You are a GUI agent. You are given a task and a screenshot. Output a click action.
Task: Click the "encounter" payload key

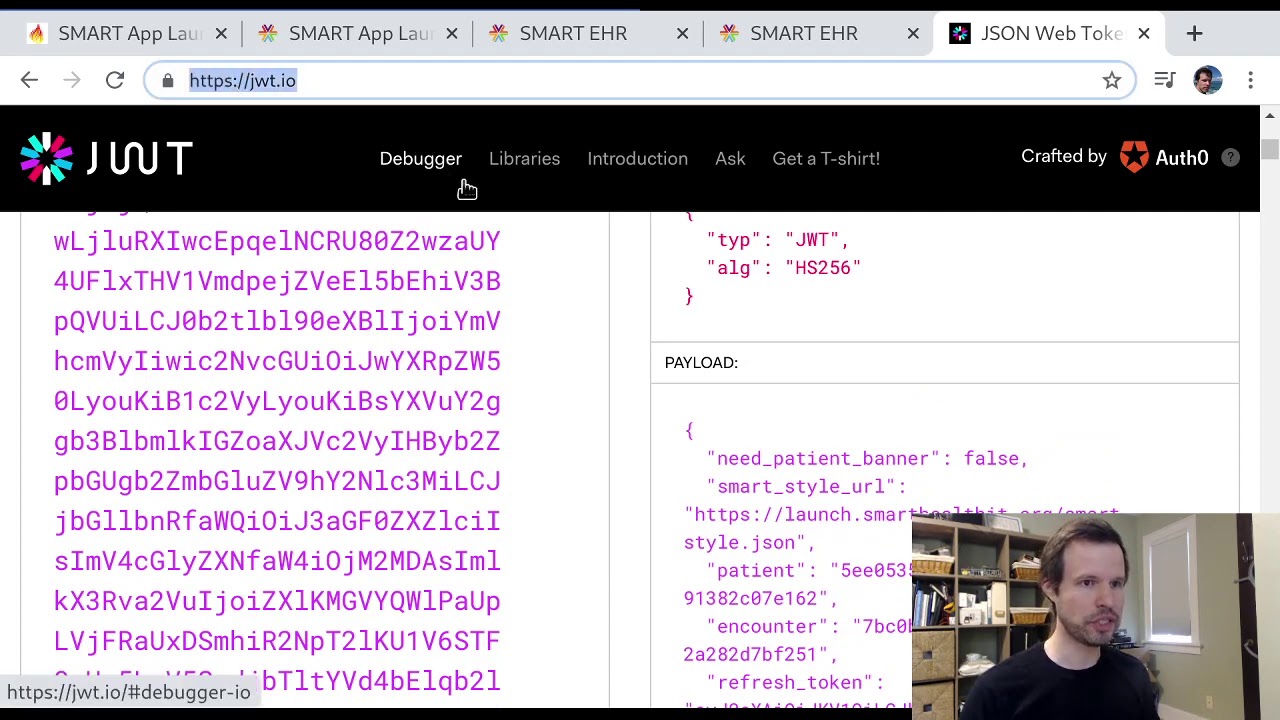(773, 626)
